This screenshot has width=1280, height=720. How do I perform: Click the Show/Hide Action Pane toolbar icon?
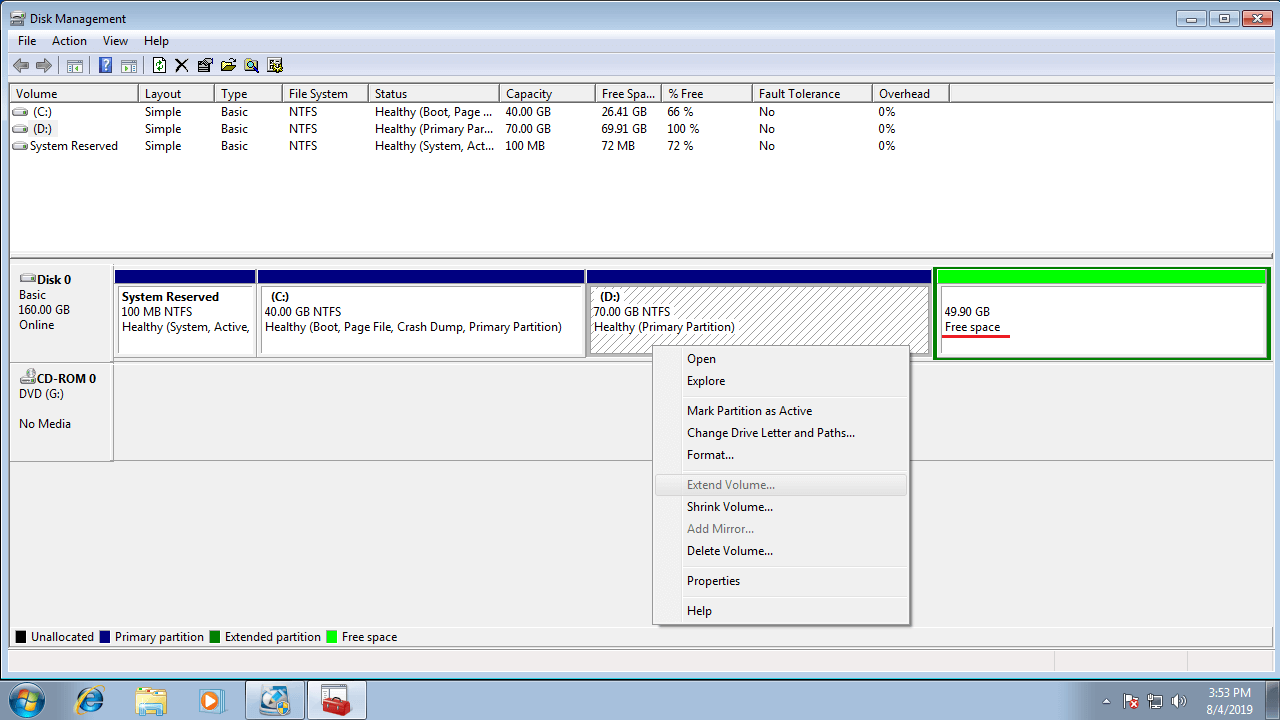point(128,66)
